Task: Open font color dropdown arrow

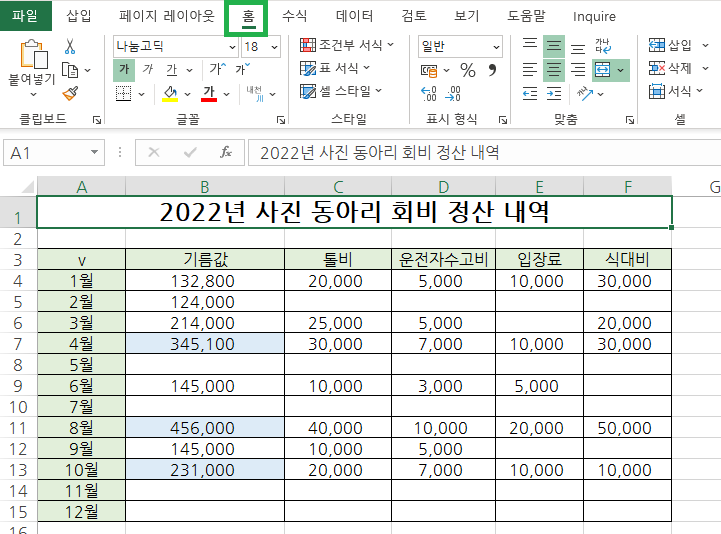Action: [227, 94]
